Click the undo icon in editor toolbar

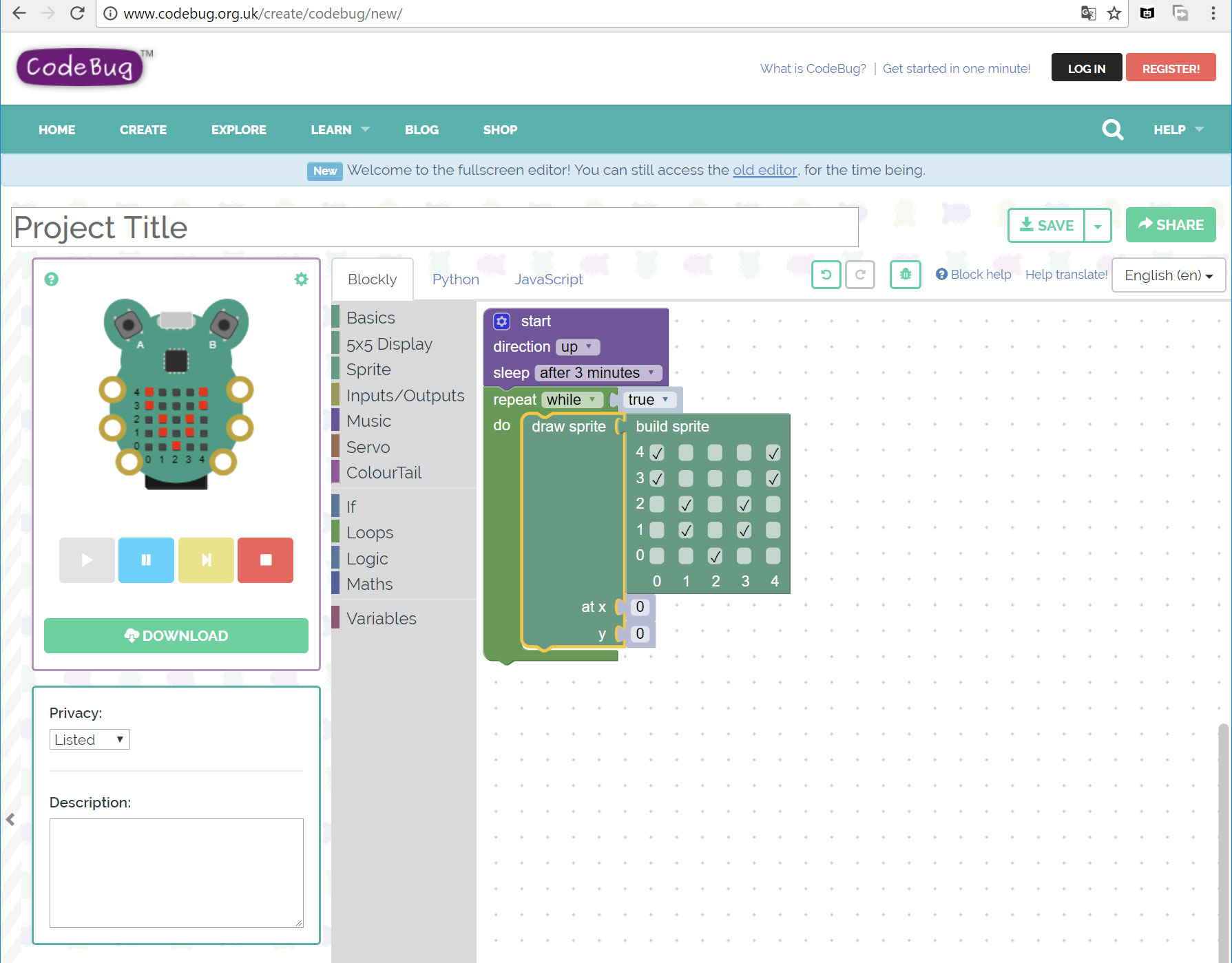(x=826, y=275)
